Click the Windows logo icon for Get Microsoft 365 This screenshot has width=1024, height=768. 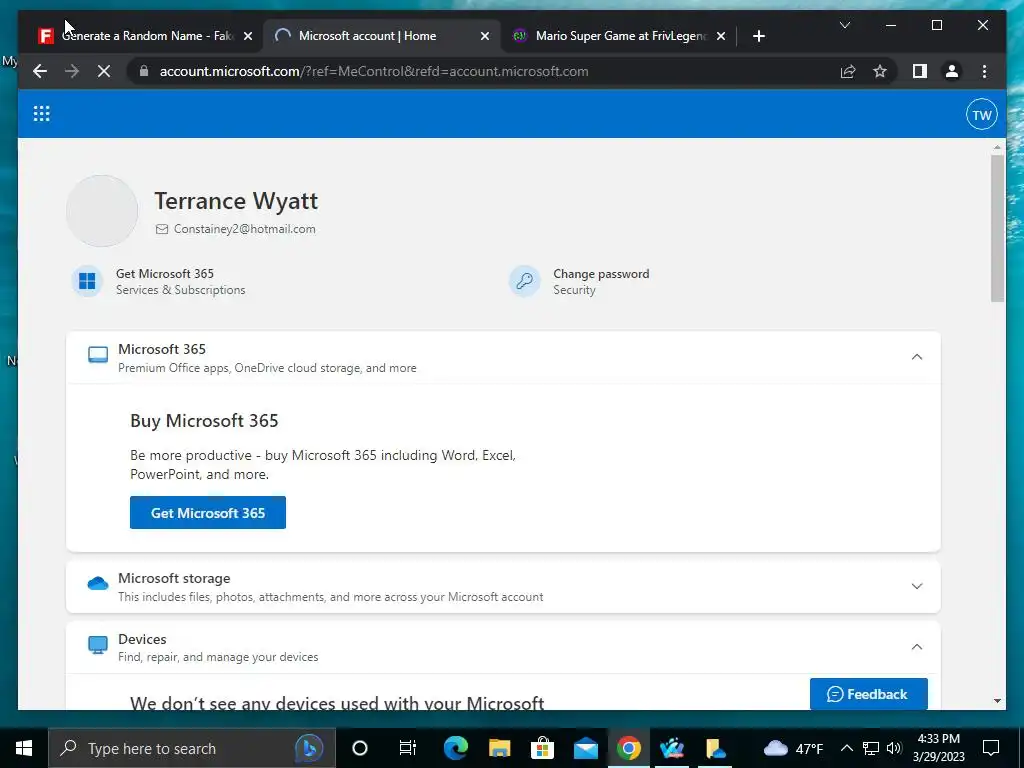point(87,281)
